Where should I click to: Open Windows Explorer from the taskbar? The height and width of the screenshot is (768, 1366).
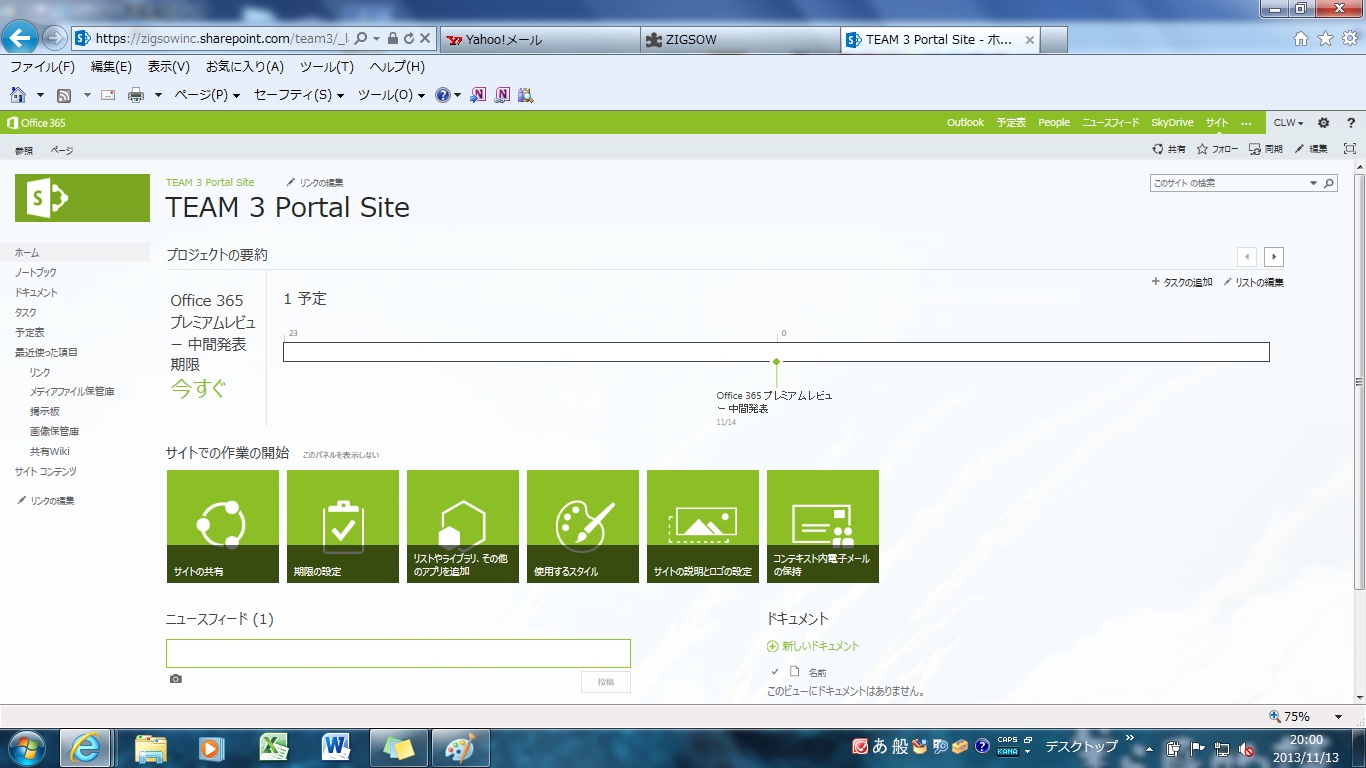coord(151,747)
